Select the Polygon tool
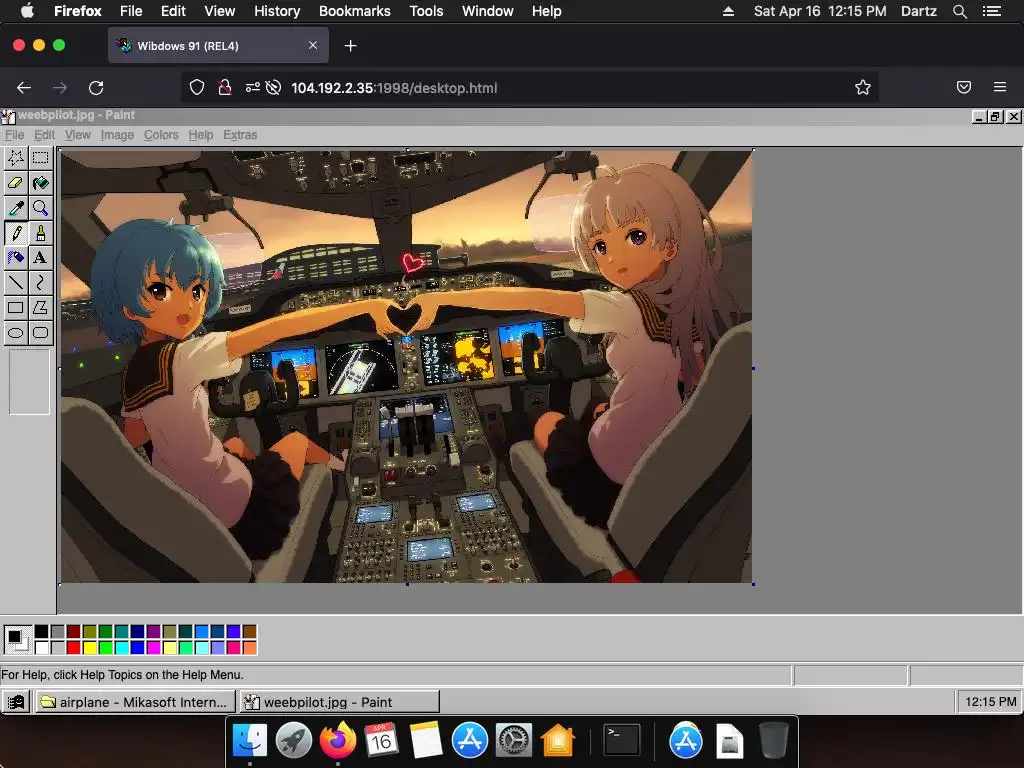The width and height of the screenshot is (1024, 768). 40,308
